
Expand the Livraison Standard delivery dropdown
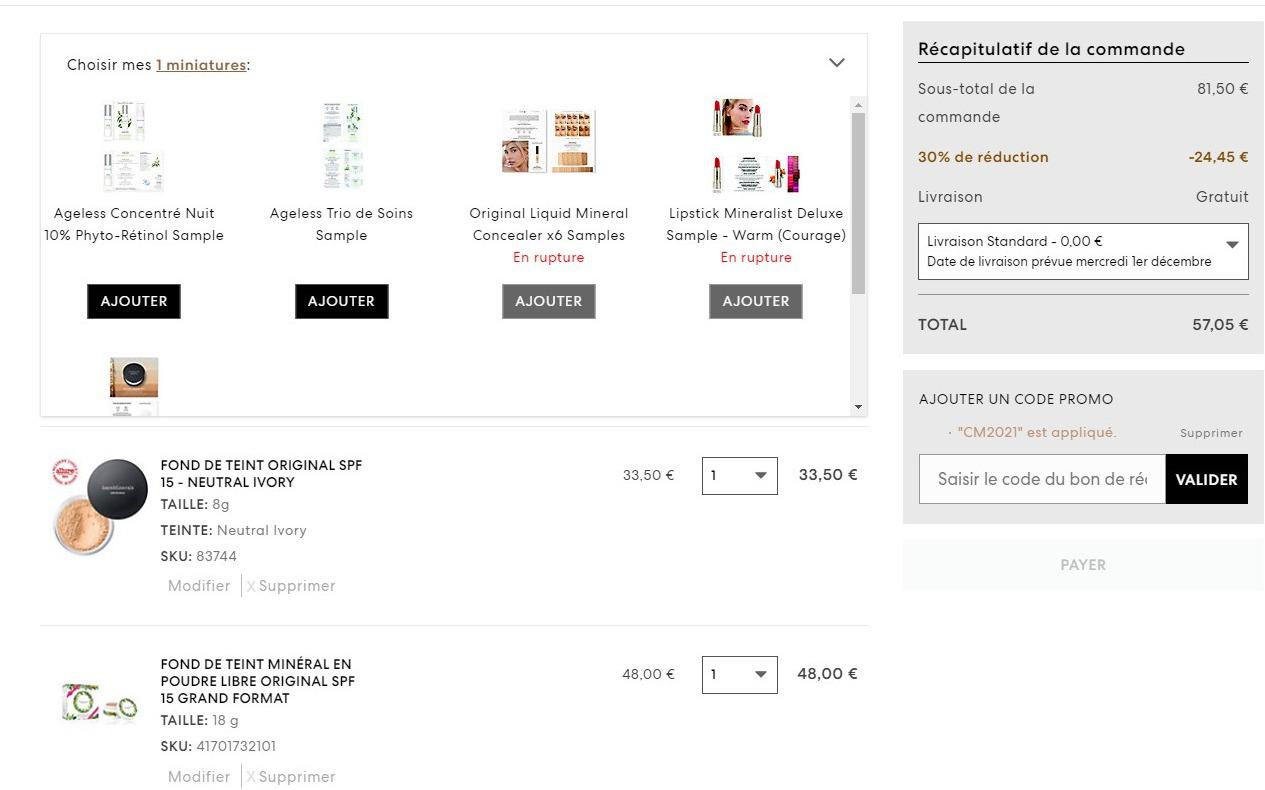tap(1083, 251)
